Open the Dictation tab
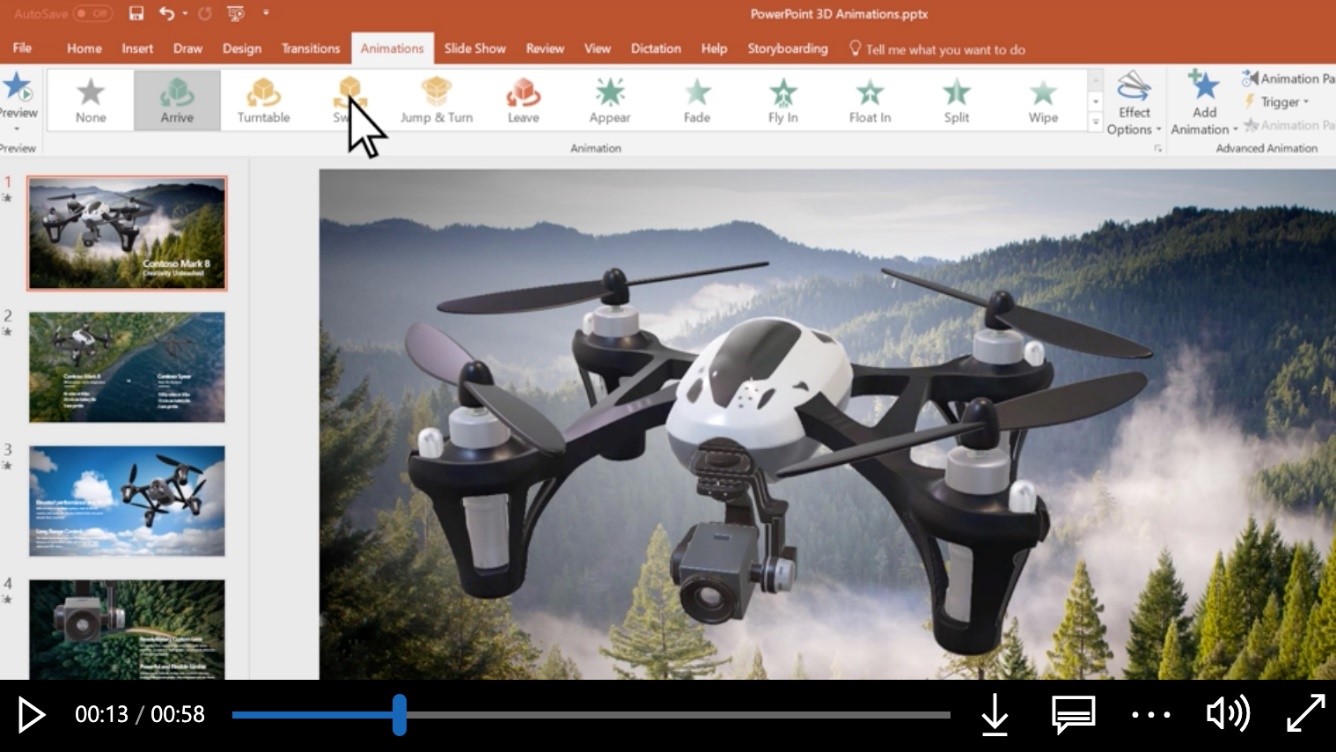Image resolution: width=1336 pixels, height=752 pixels. 656,48
